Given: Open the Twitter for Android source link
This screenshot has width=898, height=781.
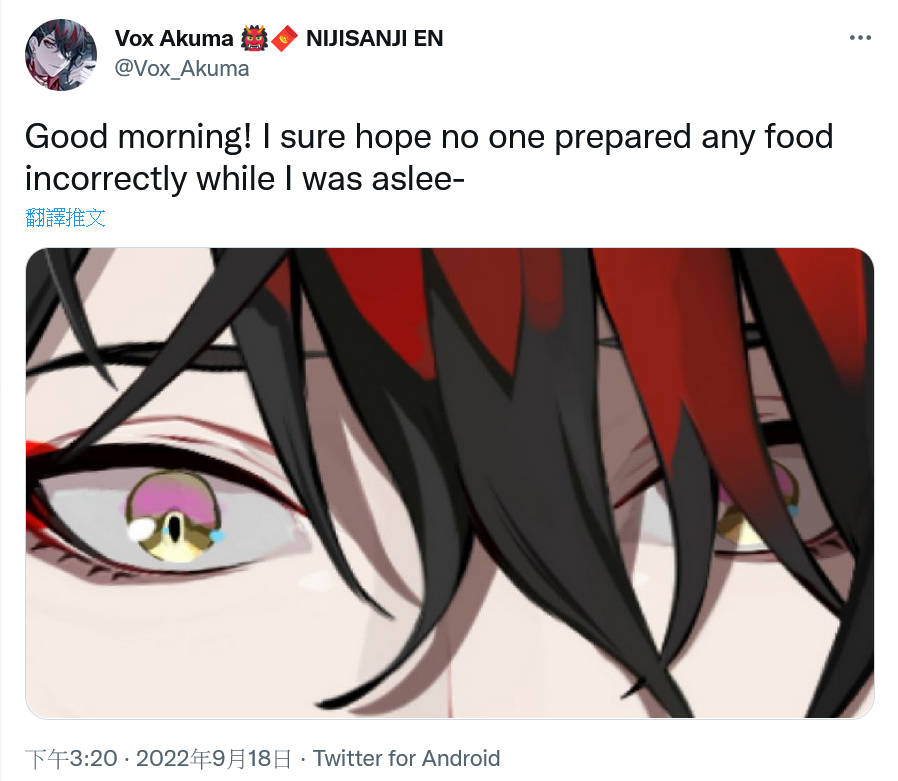Looking at the screenshot, I should tap(406, 759).
